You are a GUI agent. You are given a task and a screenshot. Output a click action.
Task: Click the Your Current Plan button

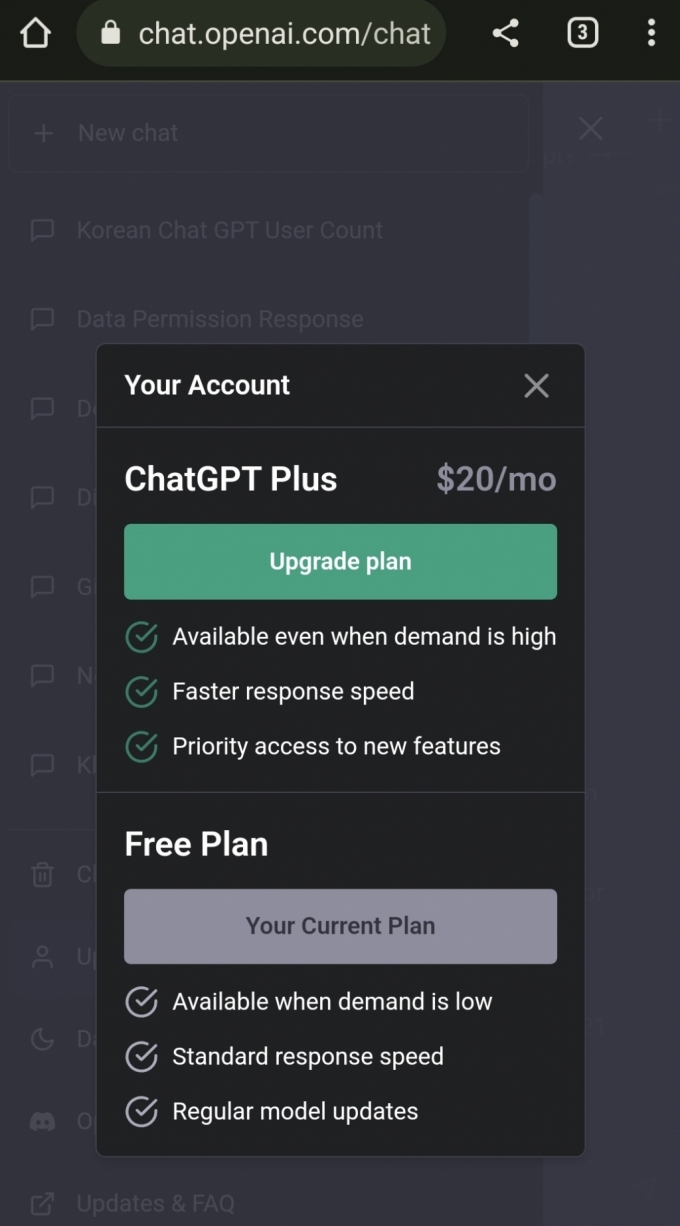pyautogui.click(x=340, y=926)
